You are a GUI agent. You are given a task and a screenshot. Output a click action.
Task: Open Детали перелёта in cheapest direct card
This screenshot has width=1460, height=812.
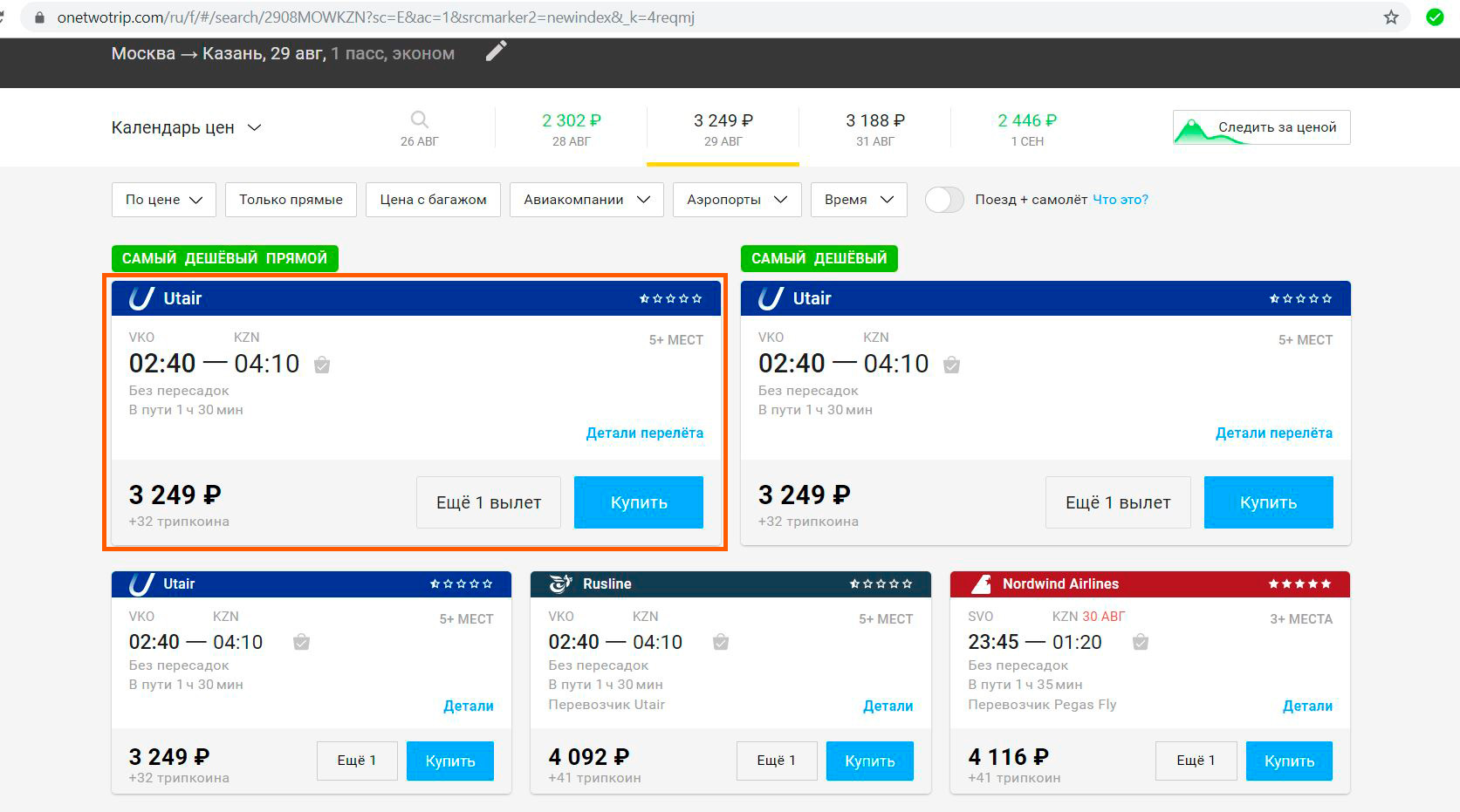pyautogui.click(x=644, y=433)
